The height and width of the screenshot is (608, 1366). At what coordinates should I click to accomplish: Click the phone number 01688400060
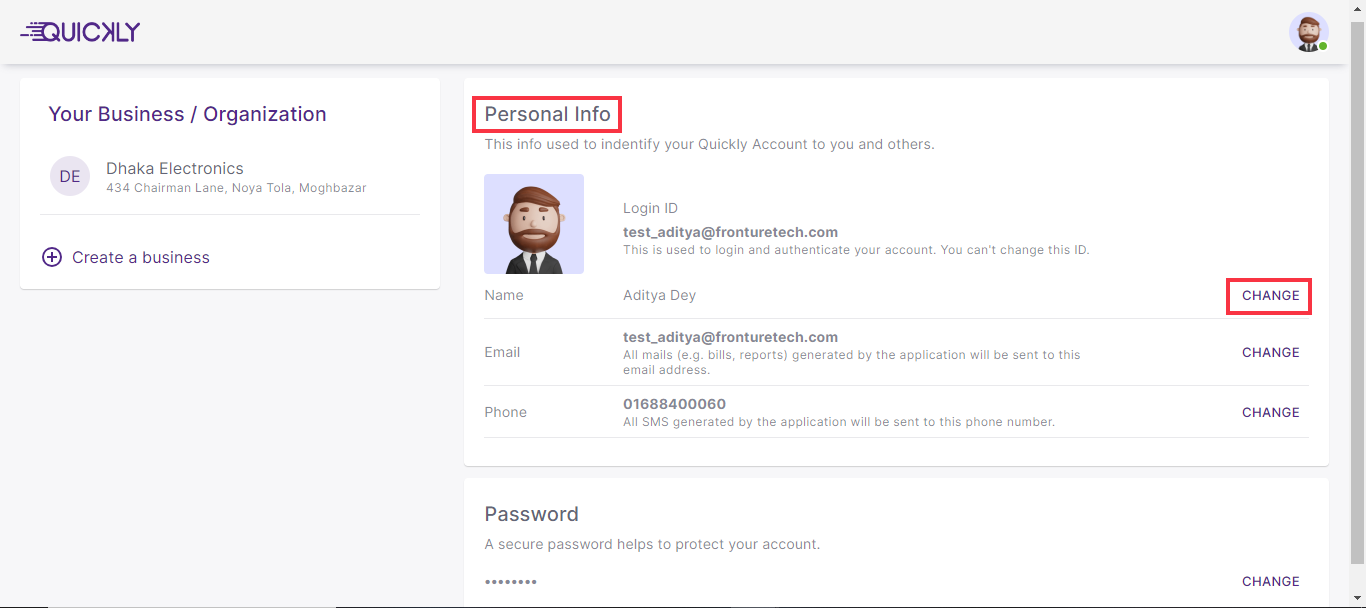click(674, 404)
